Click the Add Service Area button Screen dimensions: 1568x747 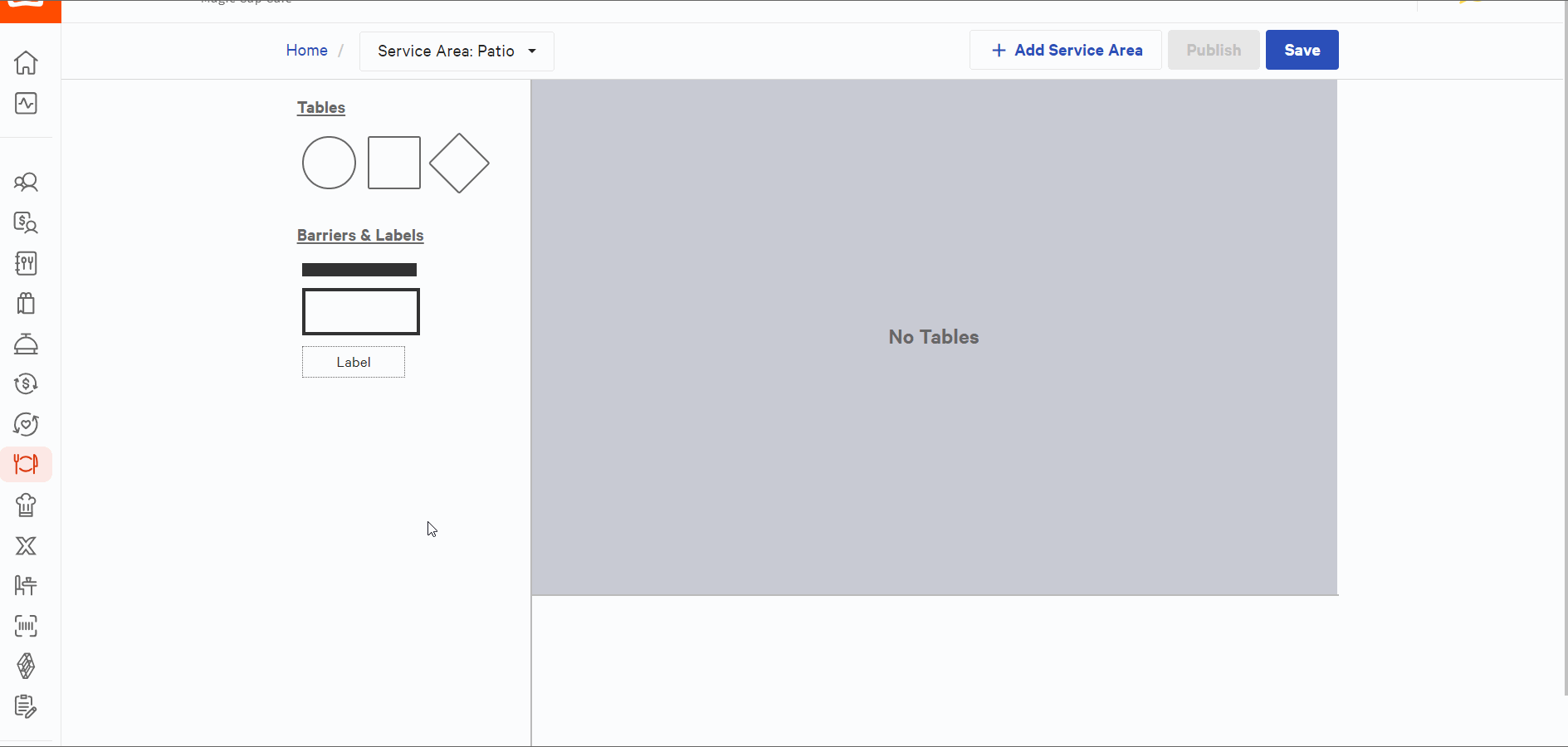1066,51
